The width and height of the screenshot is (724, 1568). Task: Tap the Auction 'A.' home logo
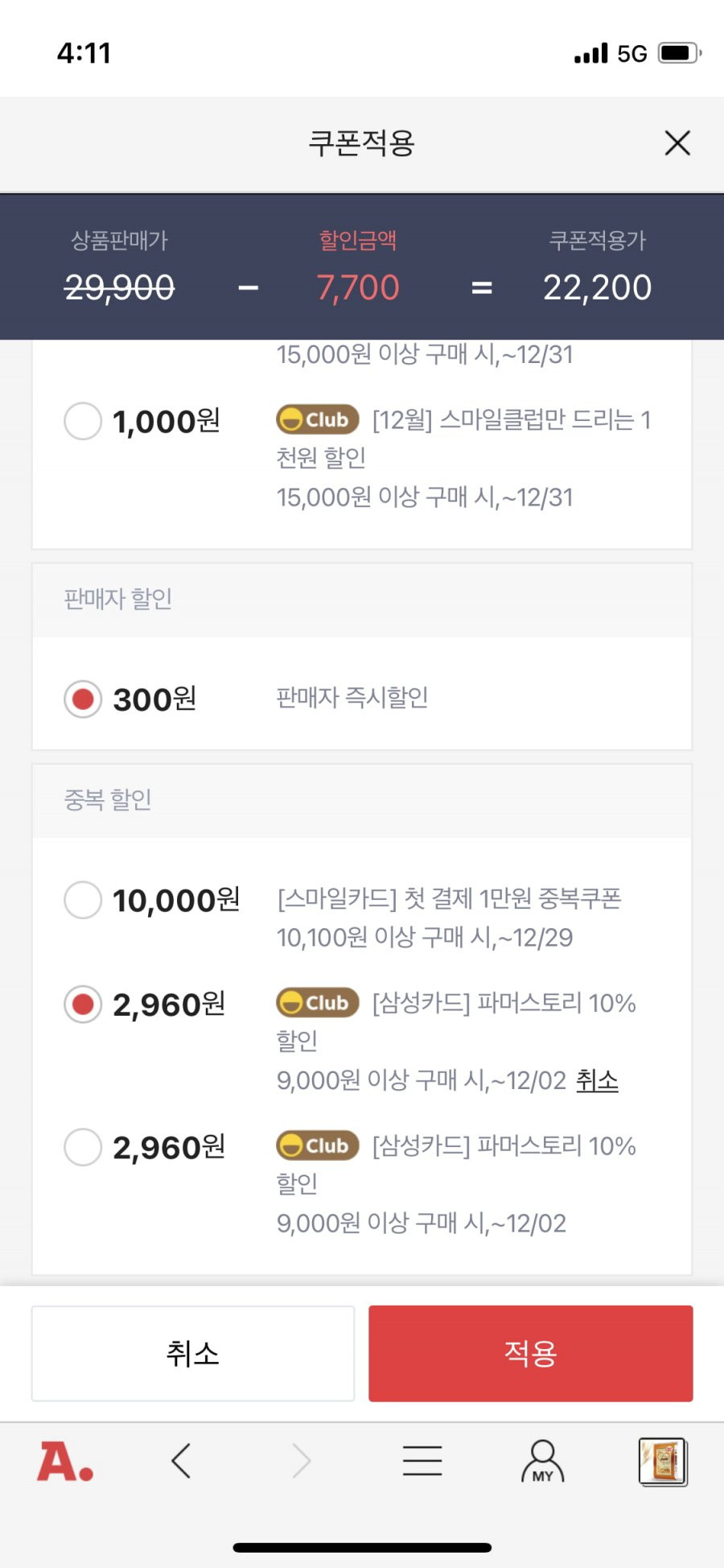click(x=65, y=1461)
